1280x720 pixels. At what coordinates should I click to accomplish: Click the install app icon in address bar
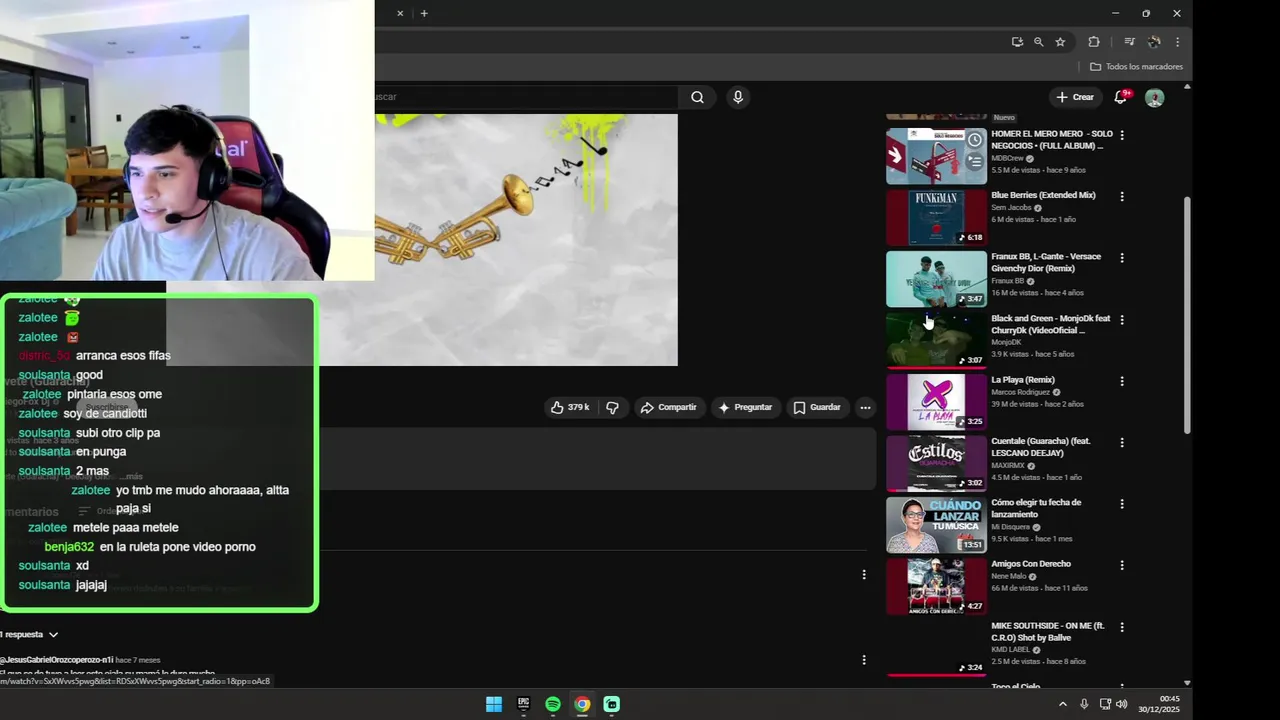[x=1017, y=42]
